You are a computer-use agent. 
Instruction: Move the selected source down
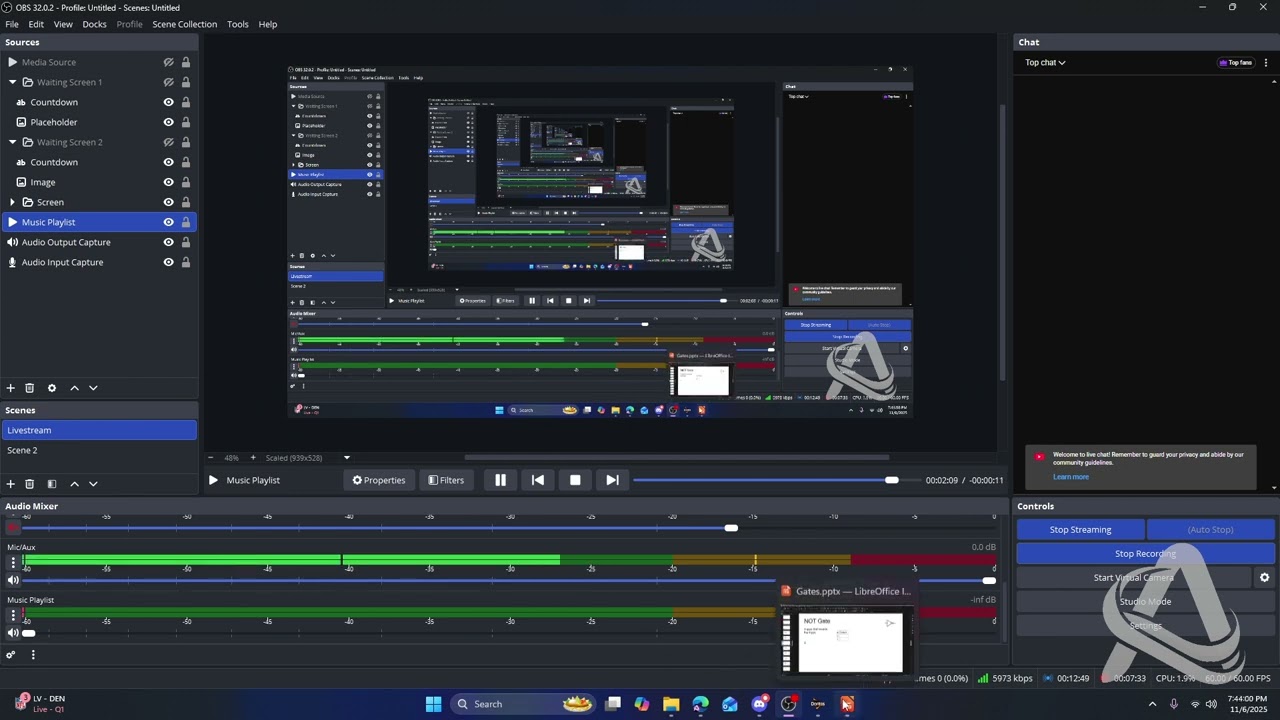[x=93, y=388]
